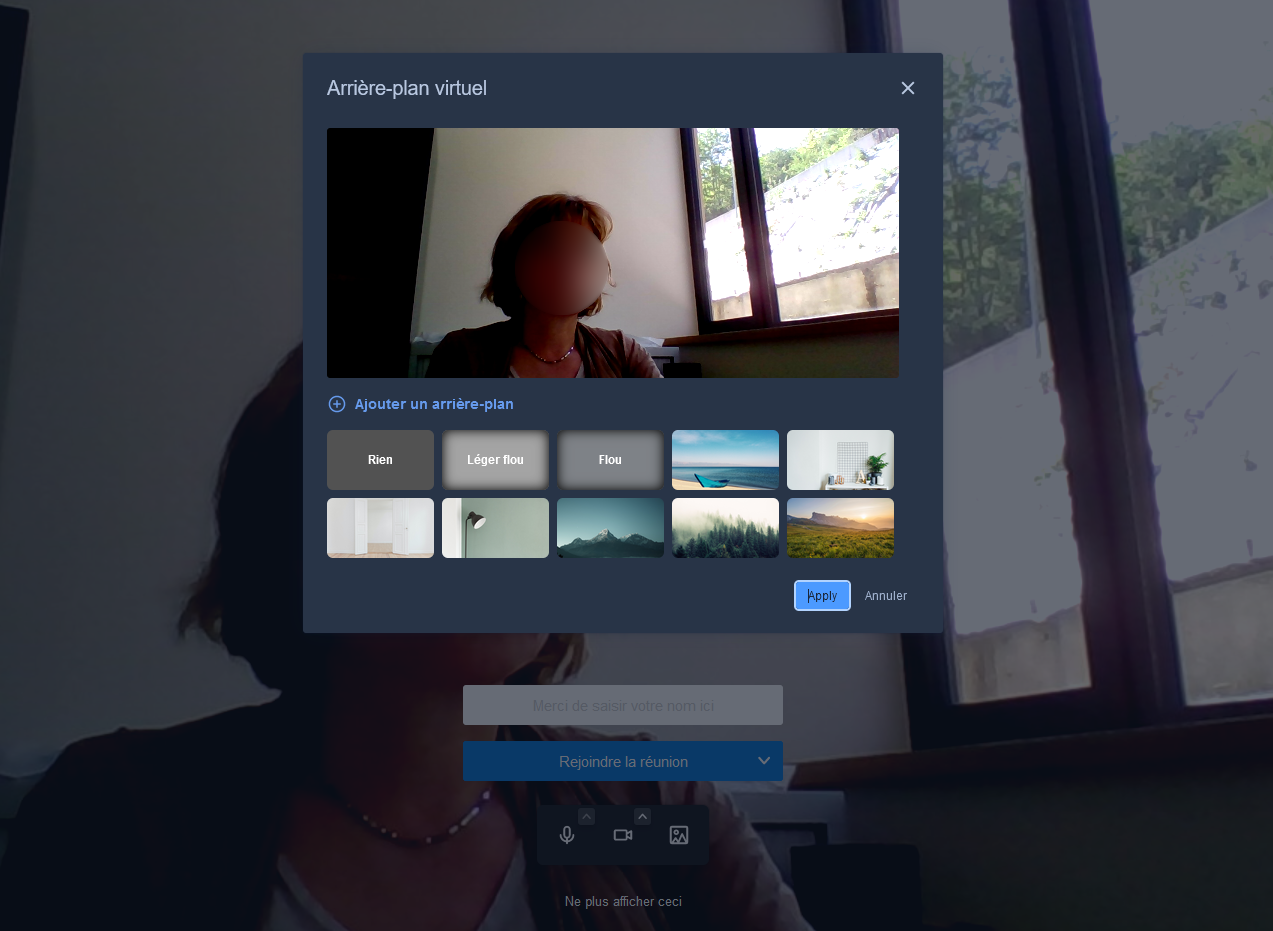This screenshot has height=931, width=1273.
Task: Select the snowy mountain peak background
Action: point(610,528)
